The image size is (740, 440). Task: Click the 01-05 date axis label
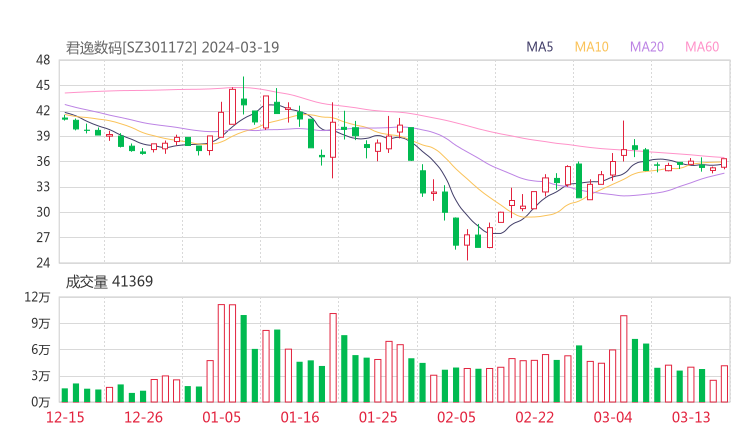pos(221,417)
